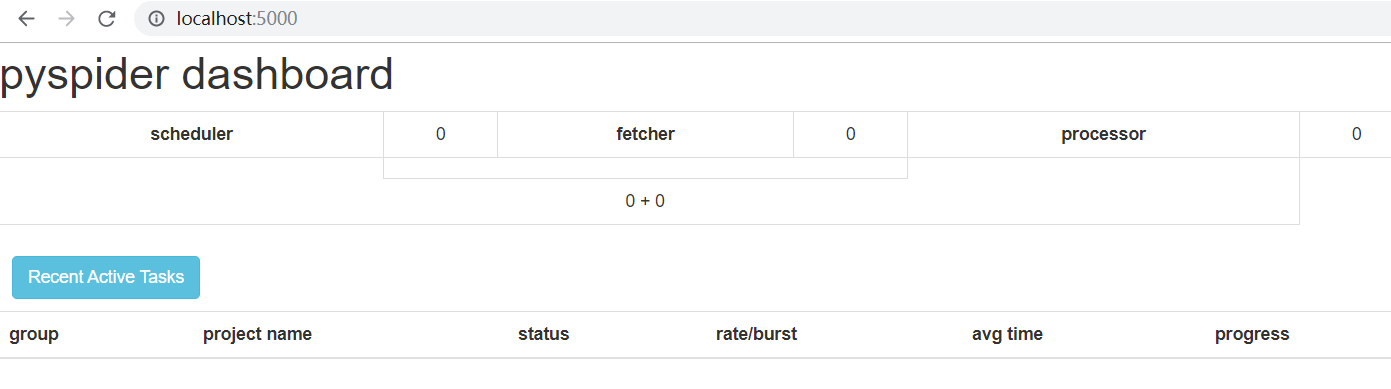1391x389 pixels.
Task: Sort by progress column header
Action: coord(1252,334)
